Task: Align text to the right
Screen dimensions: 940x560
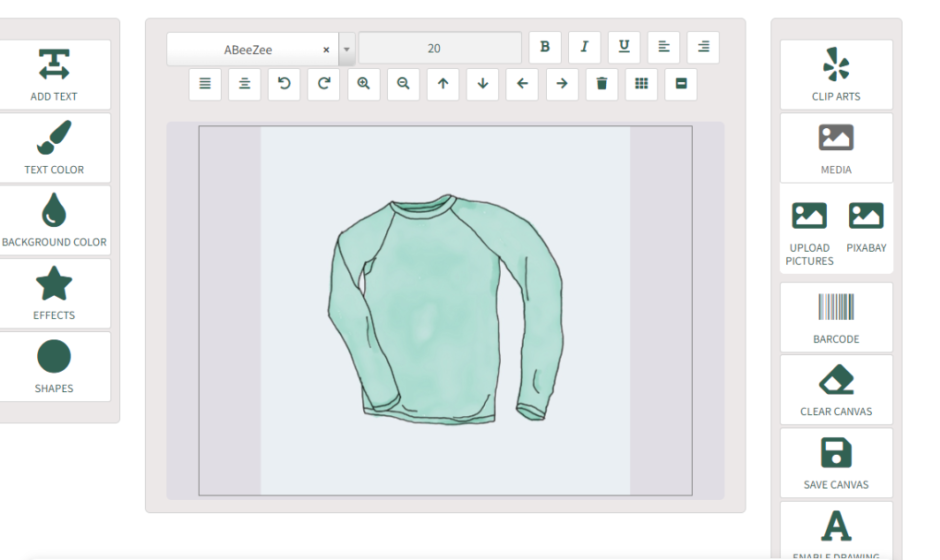Action: [x=703, y=47]
